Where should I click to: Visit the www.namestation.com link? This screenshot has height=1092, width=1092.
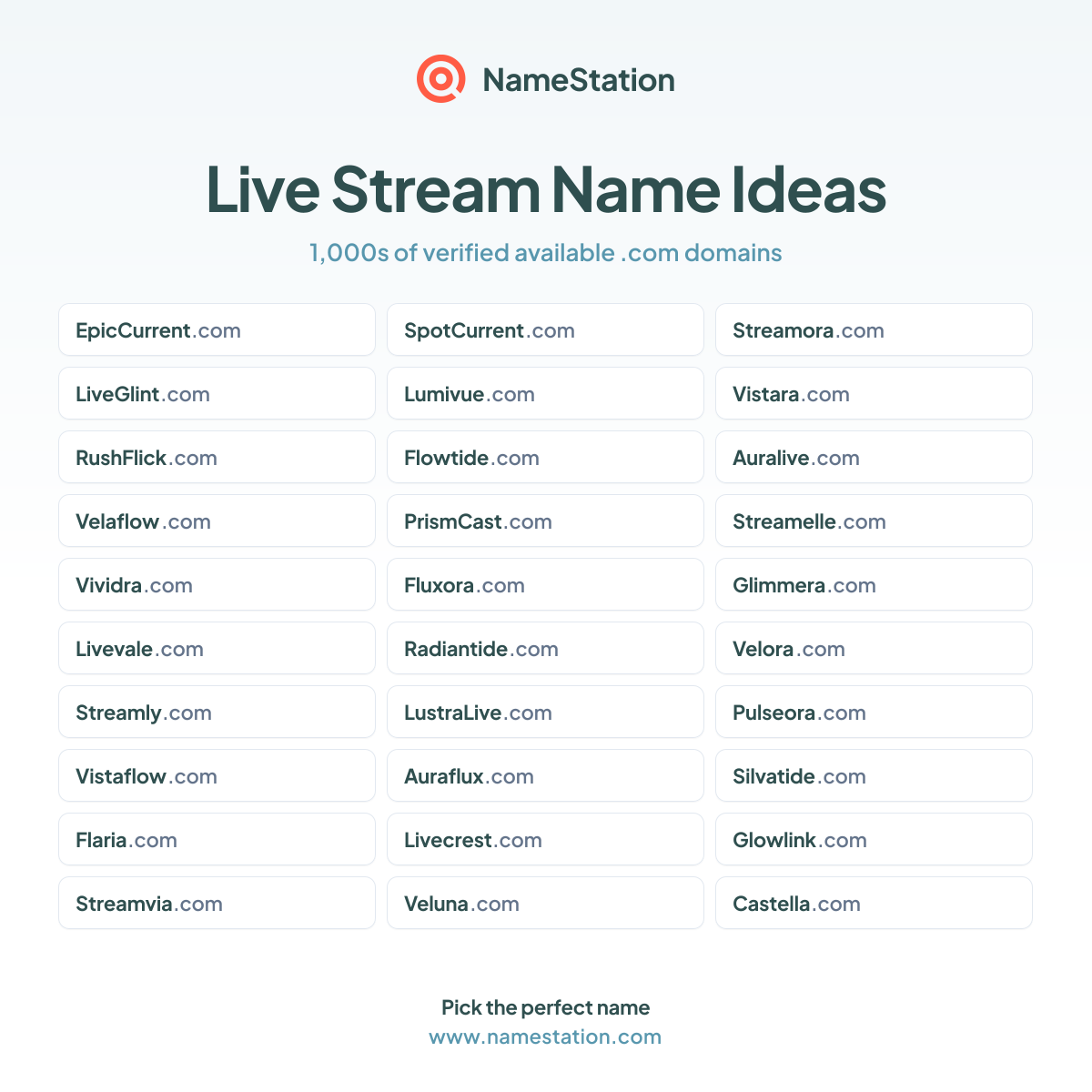click(545, 1036)
